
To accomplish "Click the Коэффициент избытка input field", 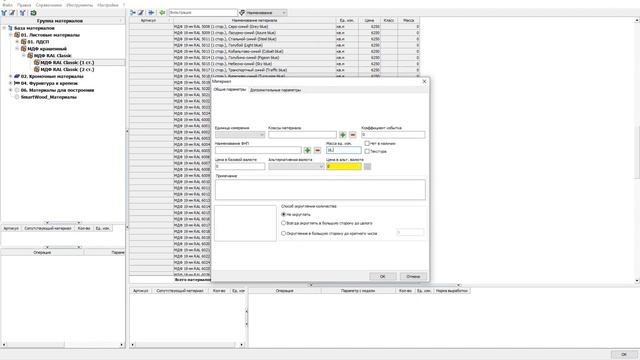I will 393,135.
